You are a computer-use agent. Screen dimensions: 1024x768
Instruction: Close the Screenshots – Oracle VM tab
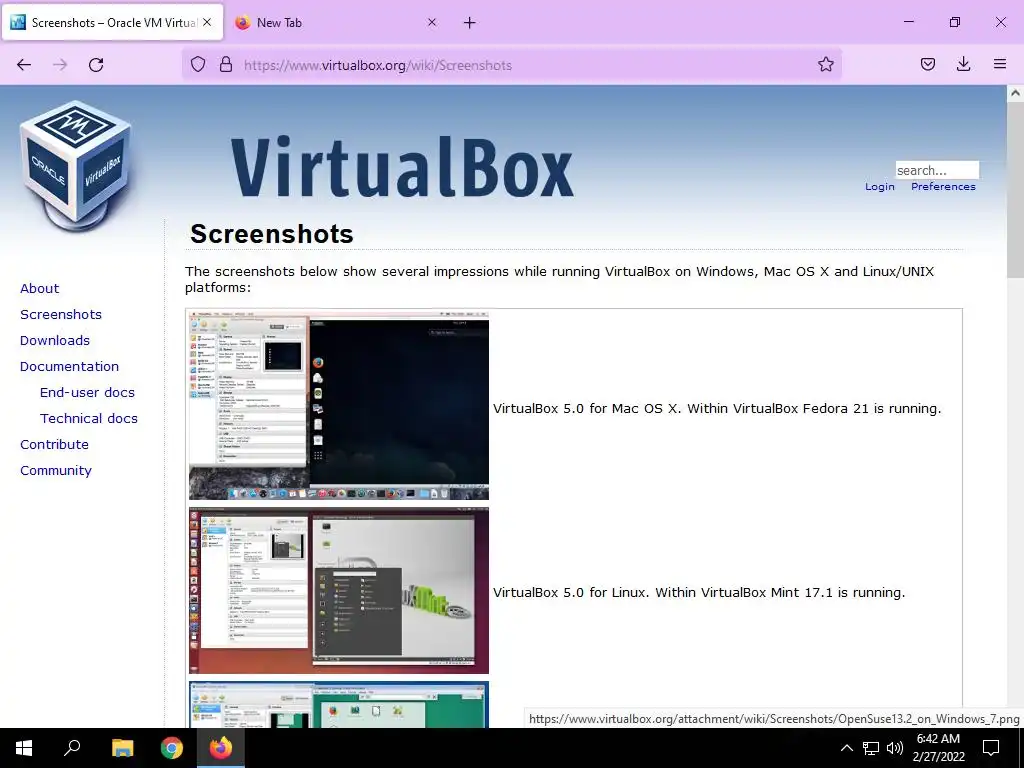(207, 22)
